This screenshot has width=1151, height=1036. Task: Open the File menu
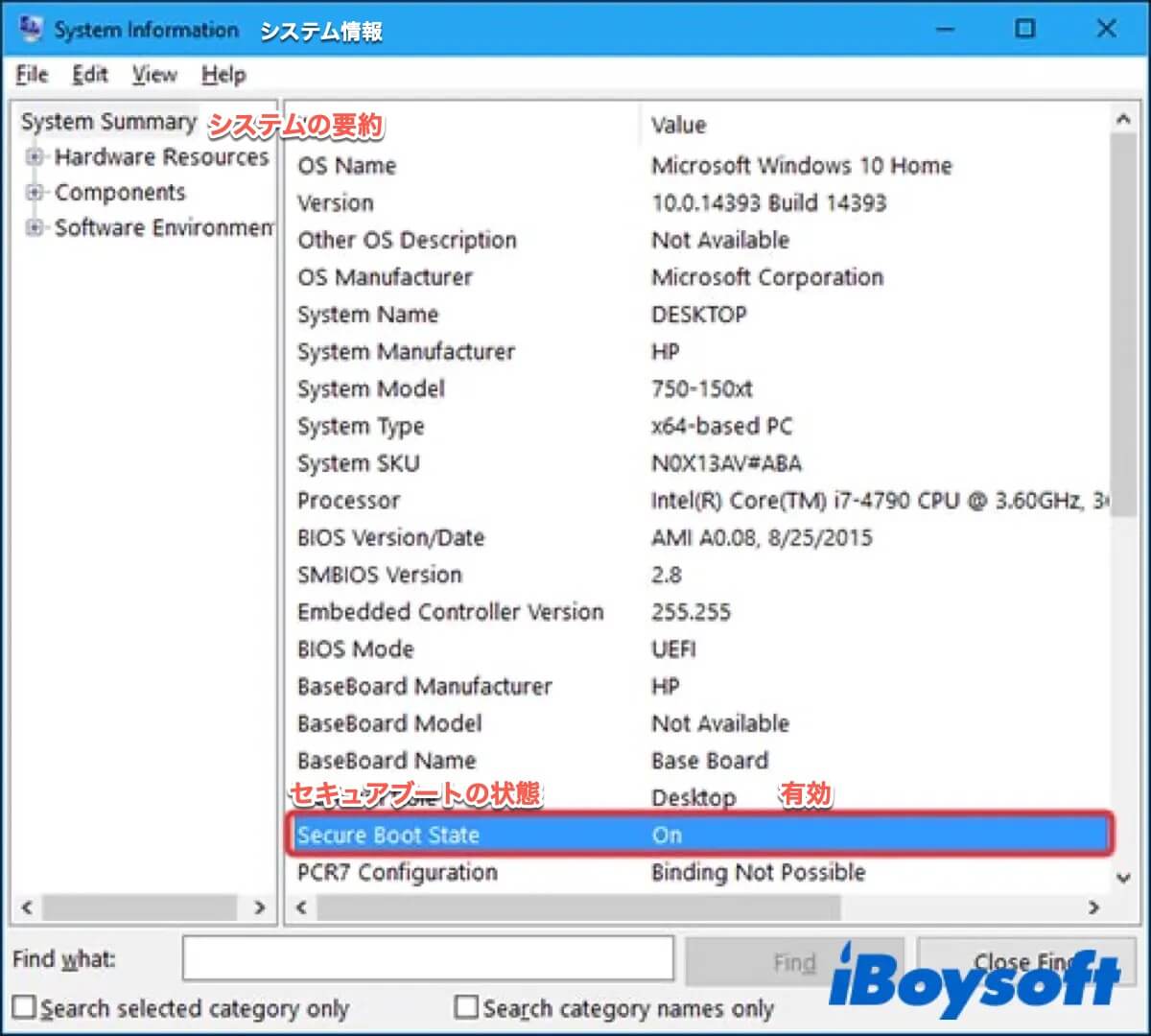32,75
